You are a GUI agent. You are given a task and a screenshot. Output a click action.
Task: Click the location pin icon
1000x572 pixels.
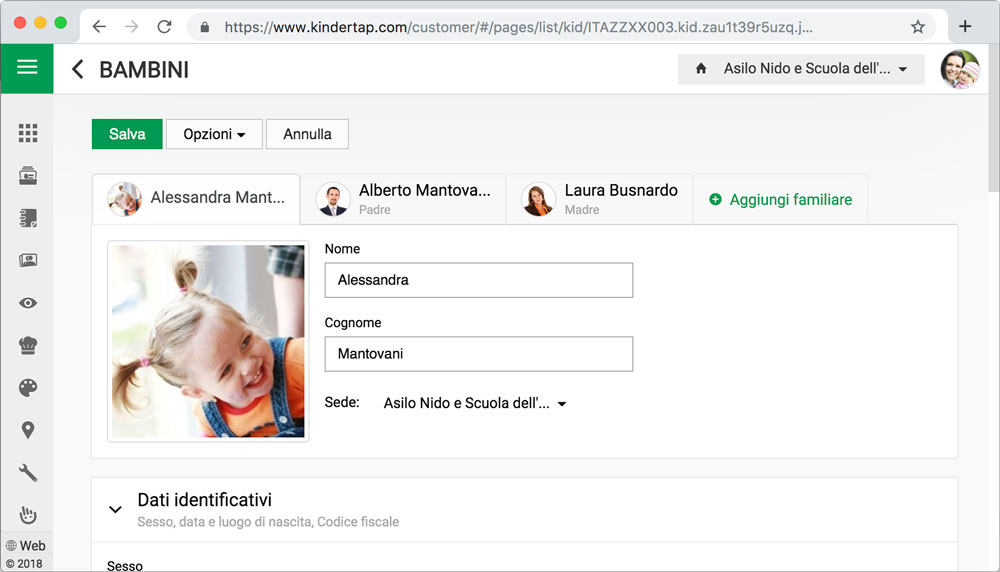pos(28,430)
